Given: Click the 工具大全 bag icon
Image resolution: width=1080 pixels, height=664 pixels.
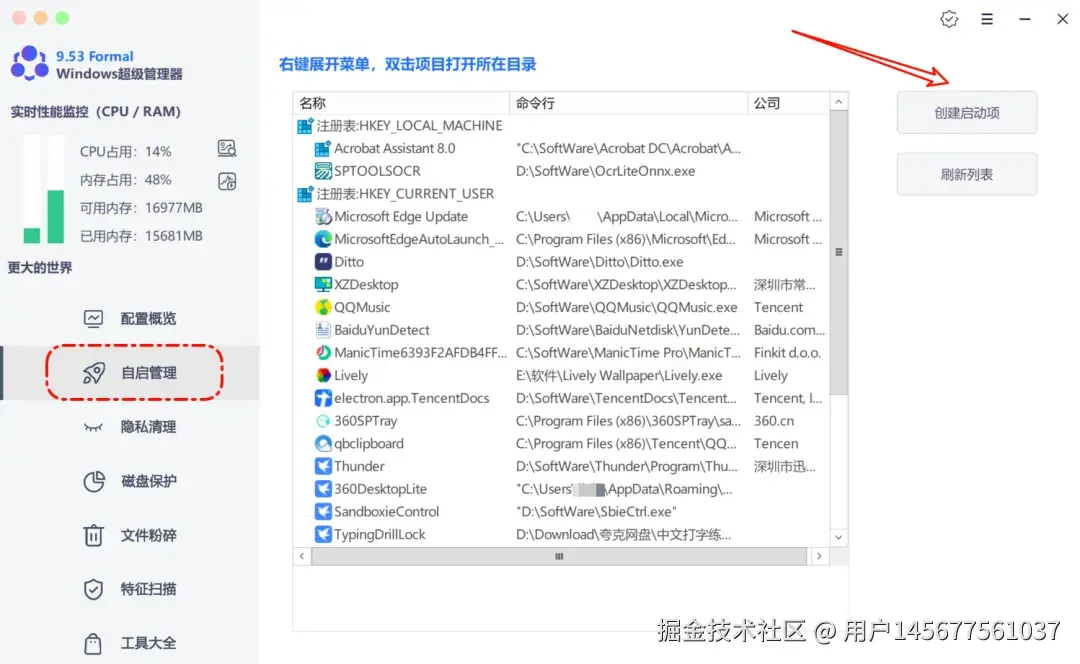Looking at the screenshot, I should coord(93,643).
